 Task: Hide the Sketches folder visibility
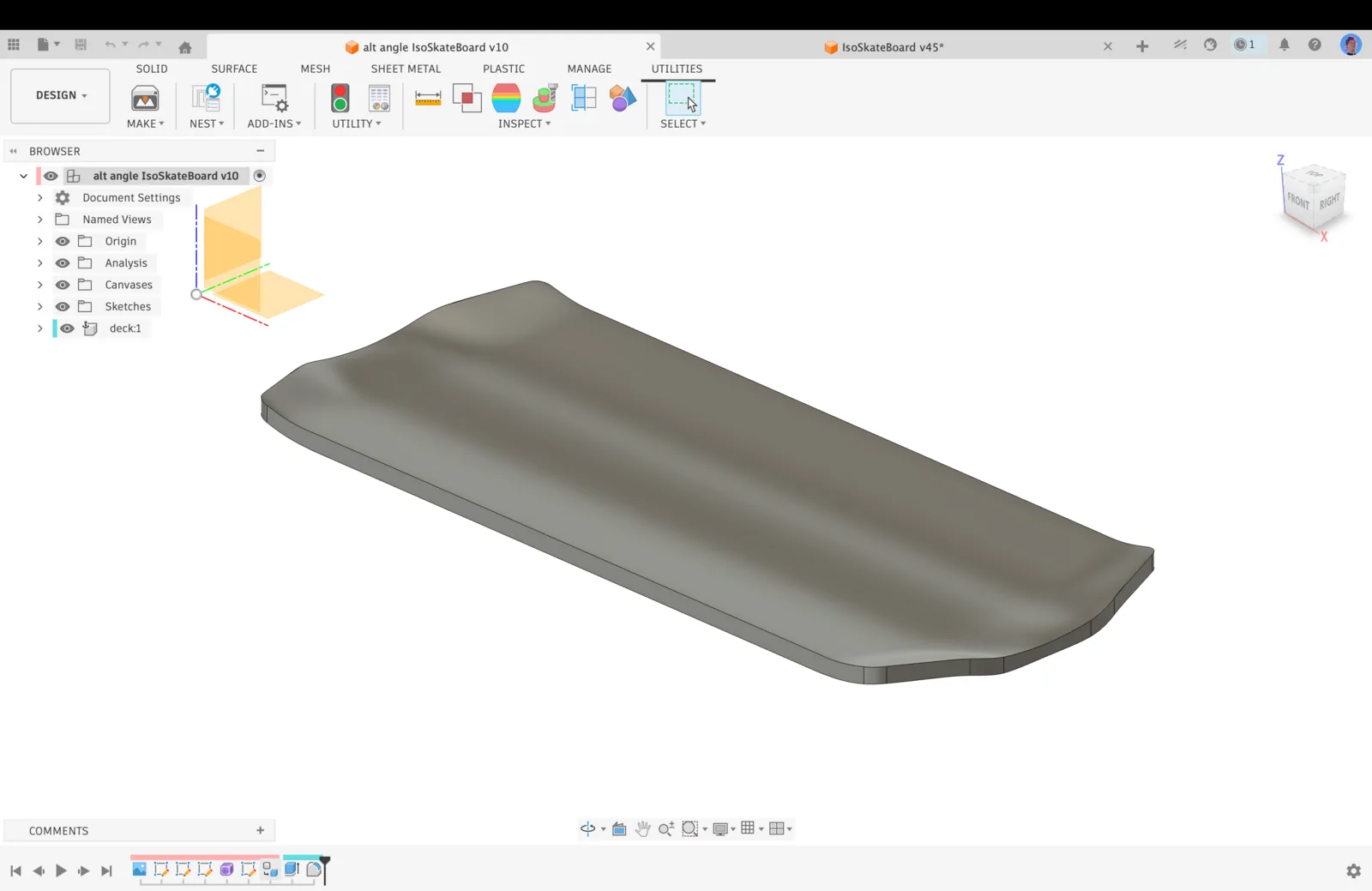click(x=63, y=306)
